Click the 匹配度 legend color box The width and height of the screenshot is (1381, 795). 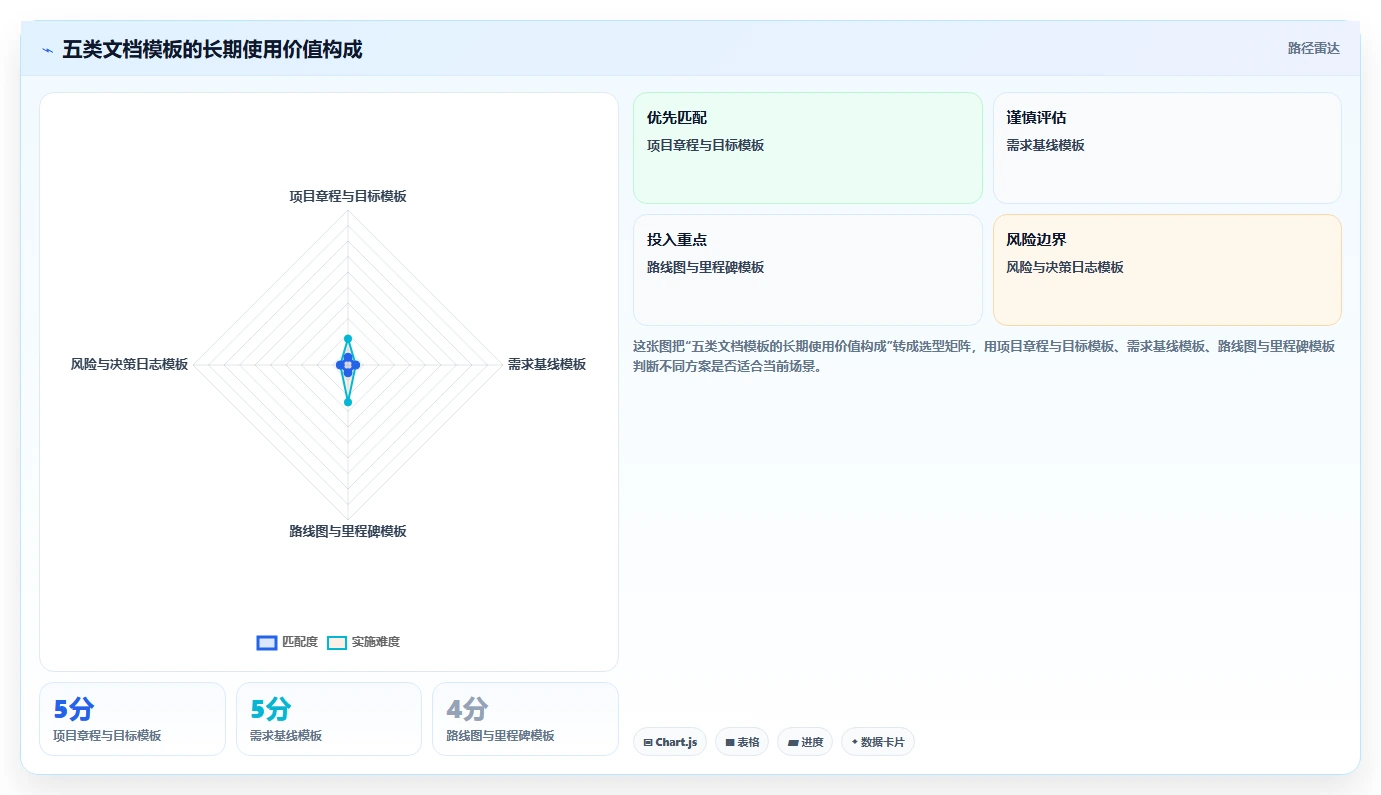point(267,643)
